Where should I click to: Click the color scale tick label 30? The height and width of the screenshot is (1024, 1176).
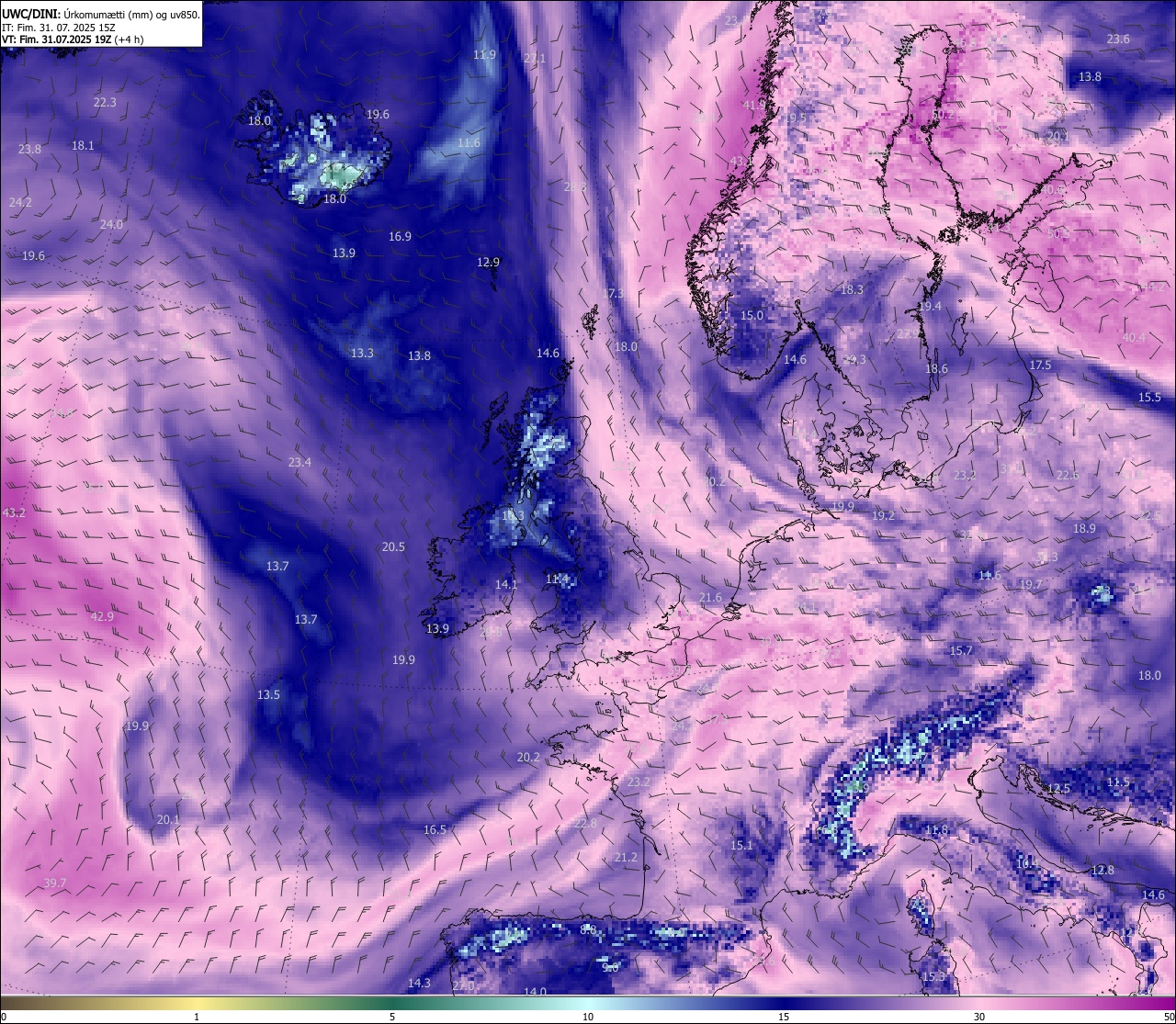[979, 1017]
